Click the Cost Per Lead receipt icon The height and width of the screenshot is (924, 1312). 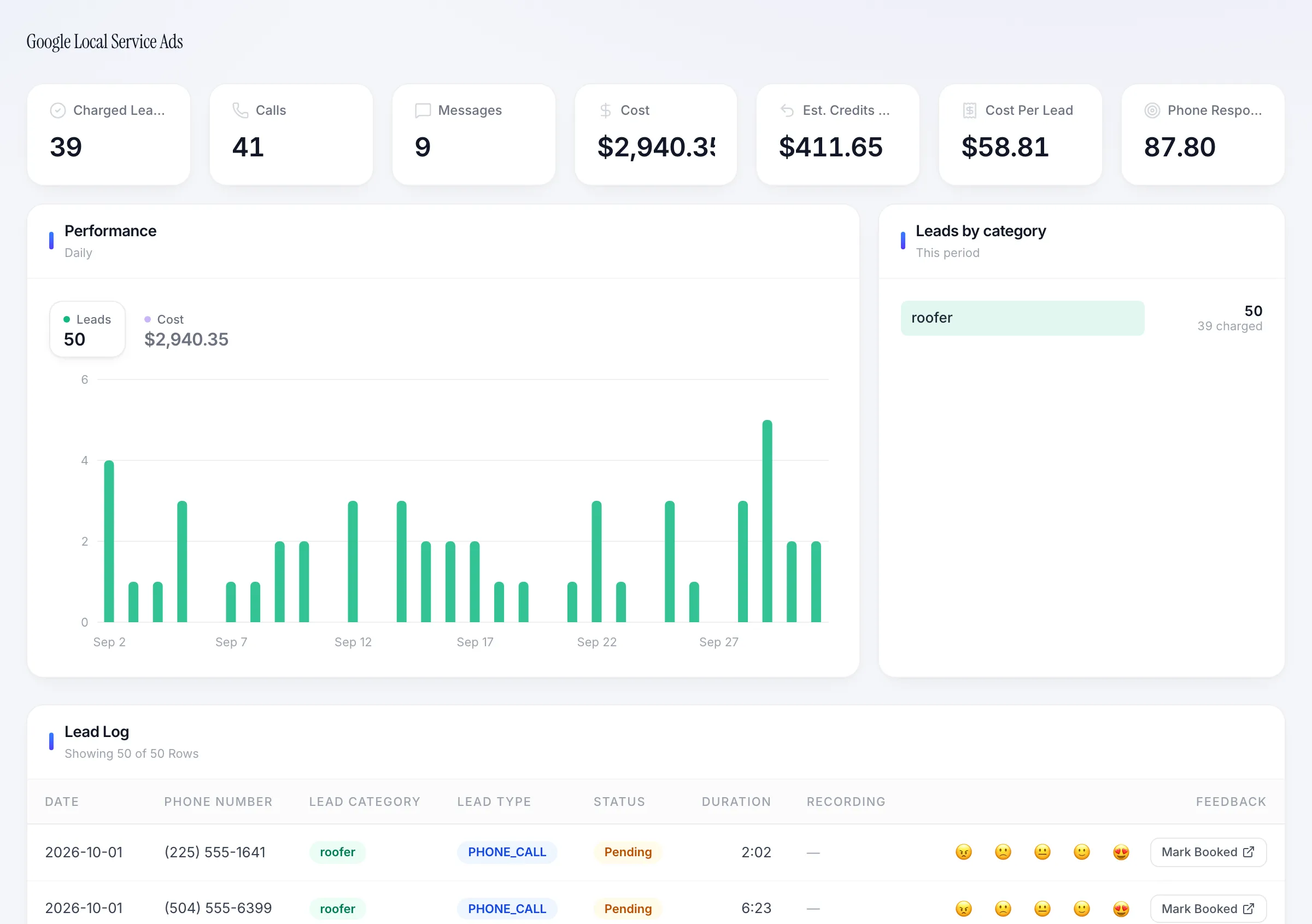pos(970,110)
